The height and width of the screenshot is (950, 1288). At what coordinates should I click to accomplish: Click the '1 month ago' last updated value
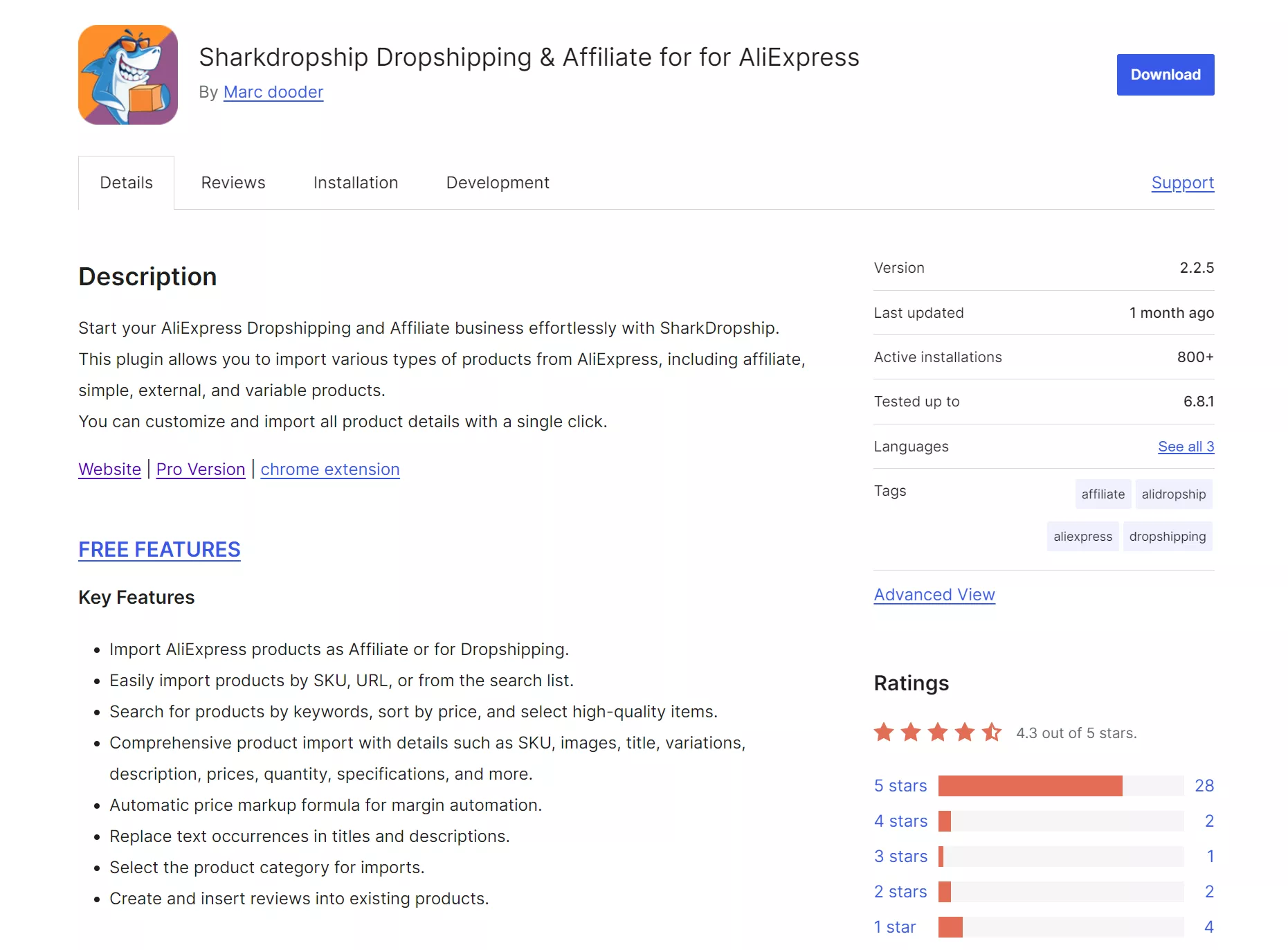[1172, 313]
